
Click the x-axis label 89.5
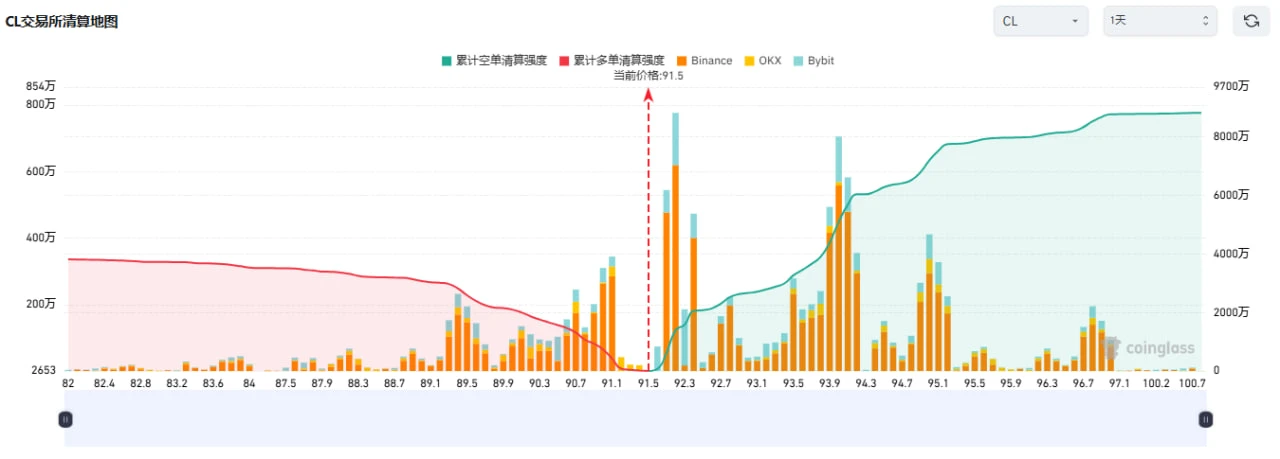pos(467,383)
